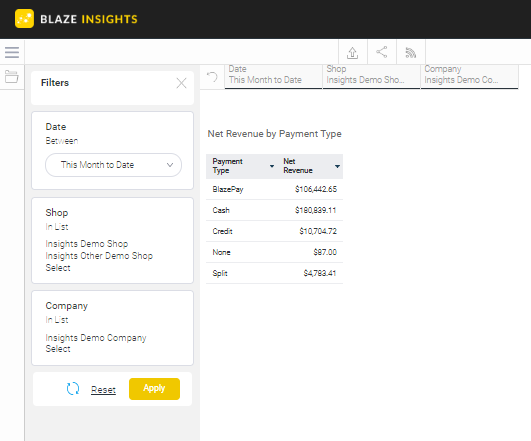Viewport: 531px width, 441px height.
Task: Open Payment Type column dropdown arrow
Action: [x=272, y=166]
